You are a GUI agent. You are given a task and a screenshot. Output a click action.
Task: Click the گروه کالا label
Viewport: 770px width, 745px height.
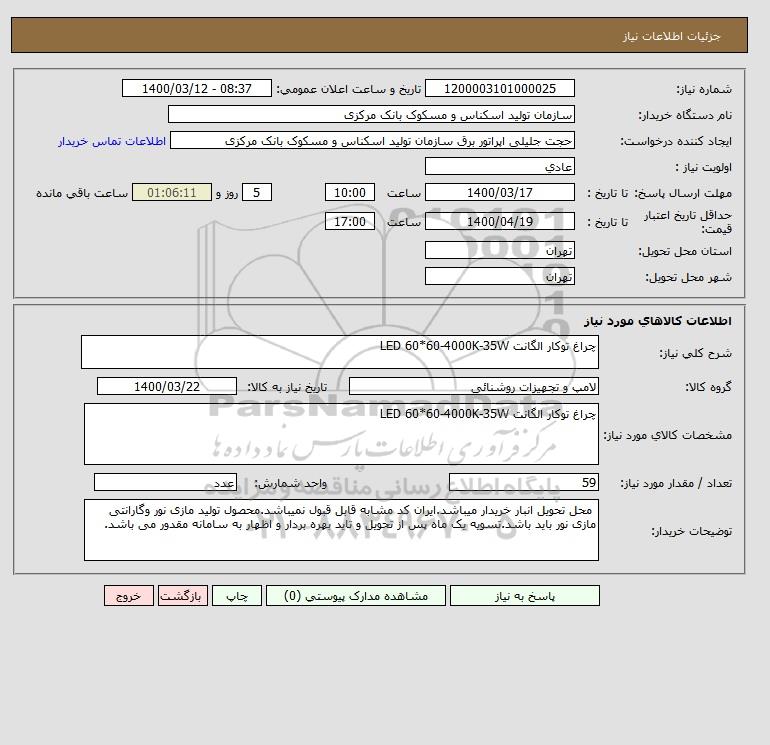708,387
